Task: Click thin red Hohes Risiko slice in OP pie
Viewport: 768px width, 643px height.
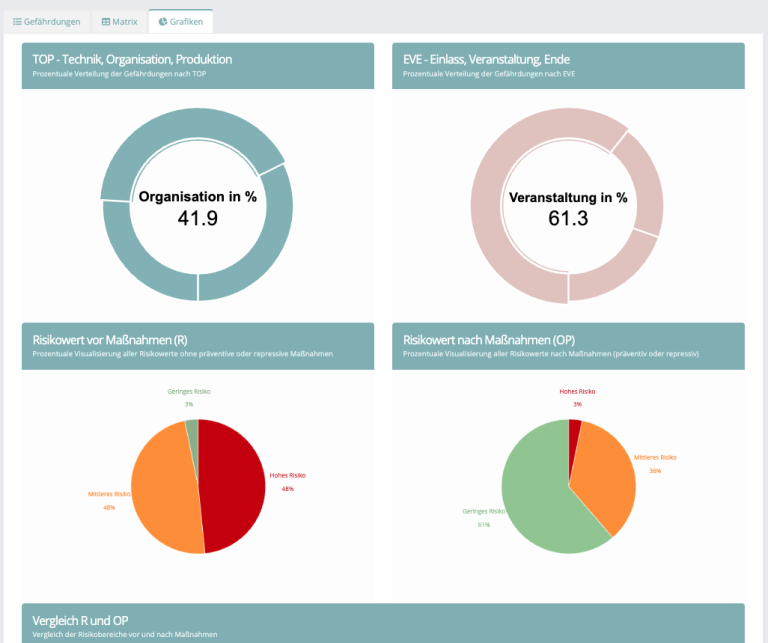Action: click(575, 428)
